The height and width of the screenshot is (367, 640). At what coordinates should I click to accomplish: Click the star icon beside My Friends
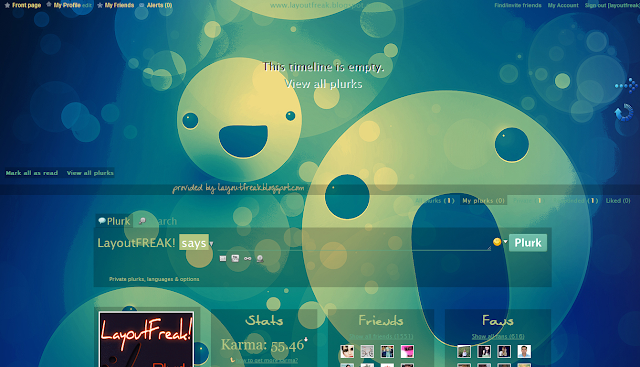[x=100, y=5]
